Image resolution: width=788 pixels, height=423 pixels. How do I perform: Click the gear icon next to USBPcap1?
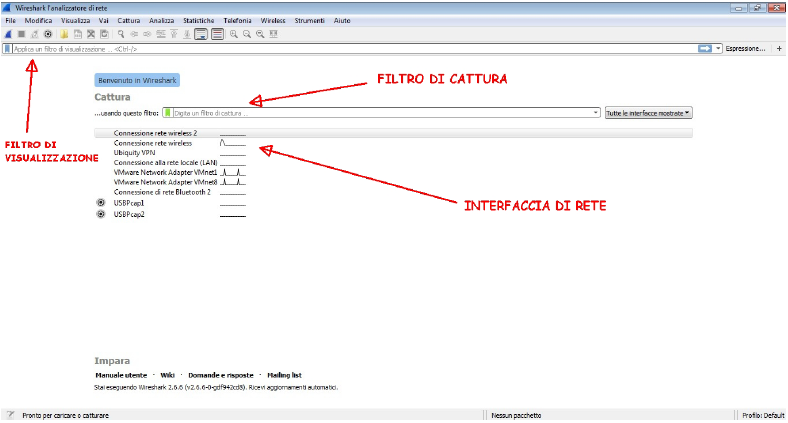coord(101,202)
